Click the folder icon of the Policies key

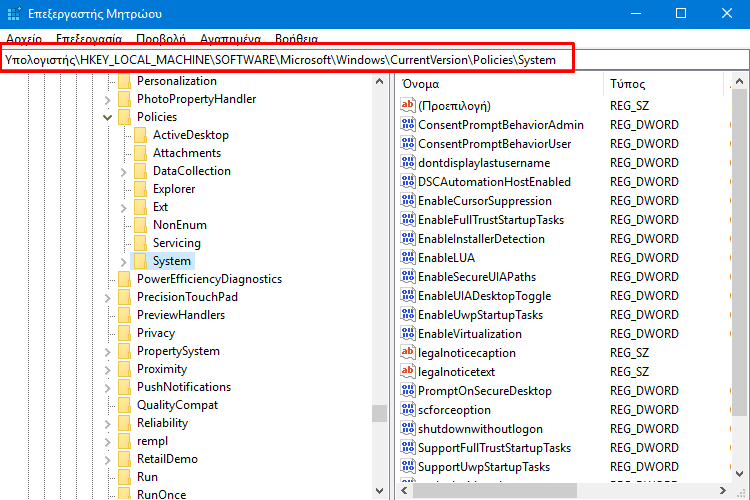pos(124,117)
